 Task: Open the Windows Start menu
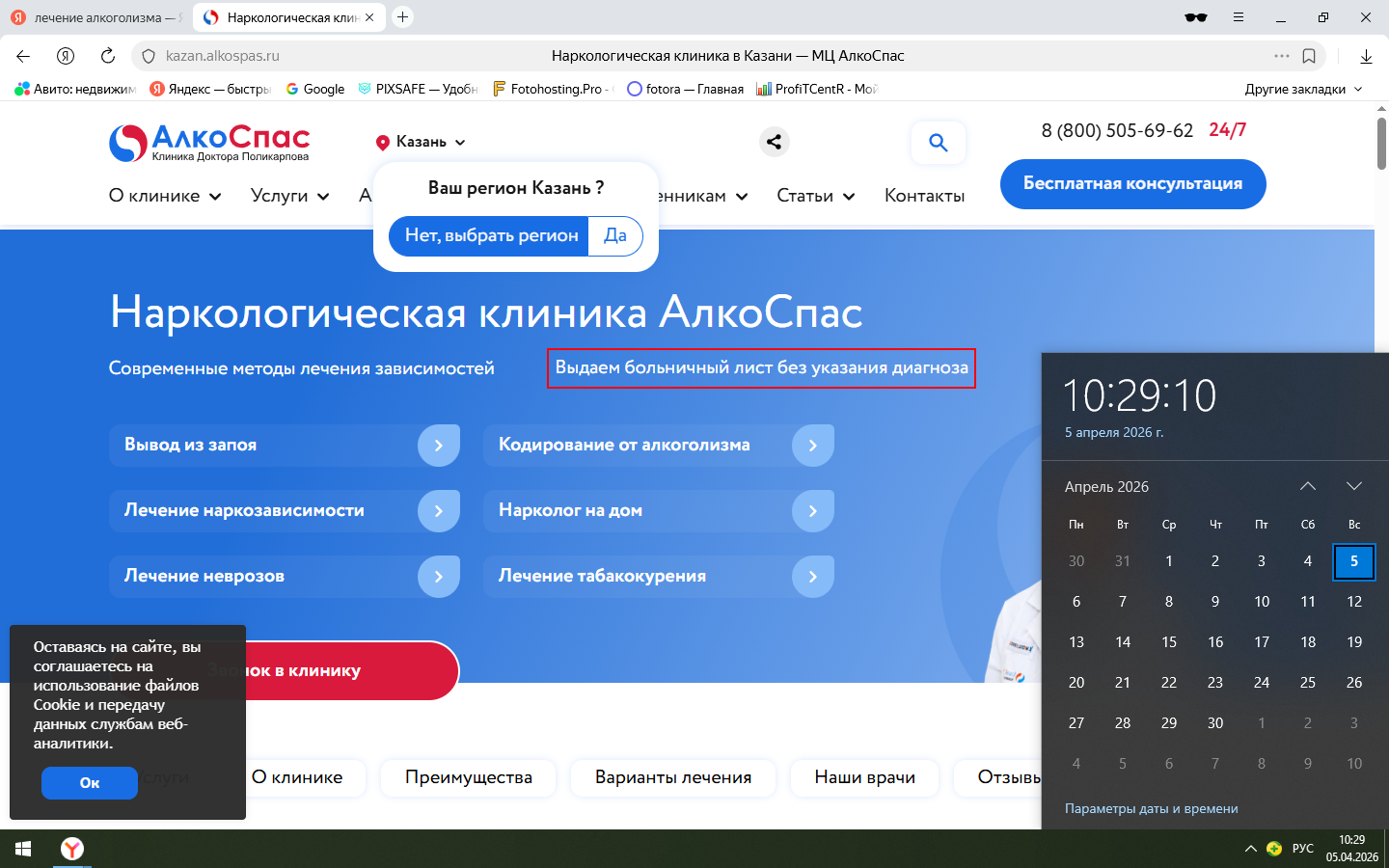[x=23, y=849]
